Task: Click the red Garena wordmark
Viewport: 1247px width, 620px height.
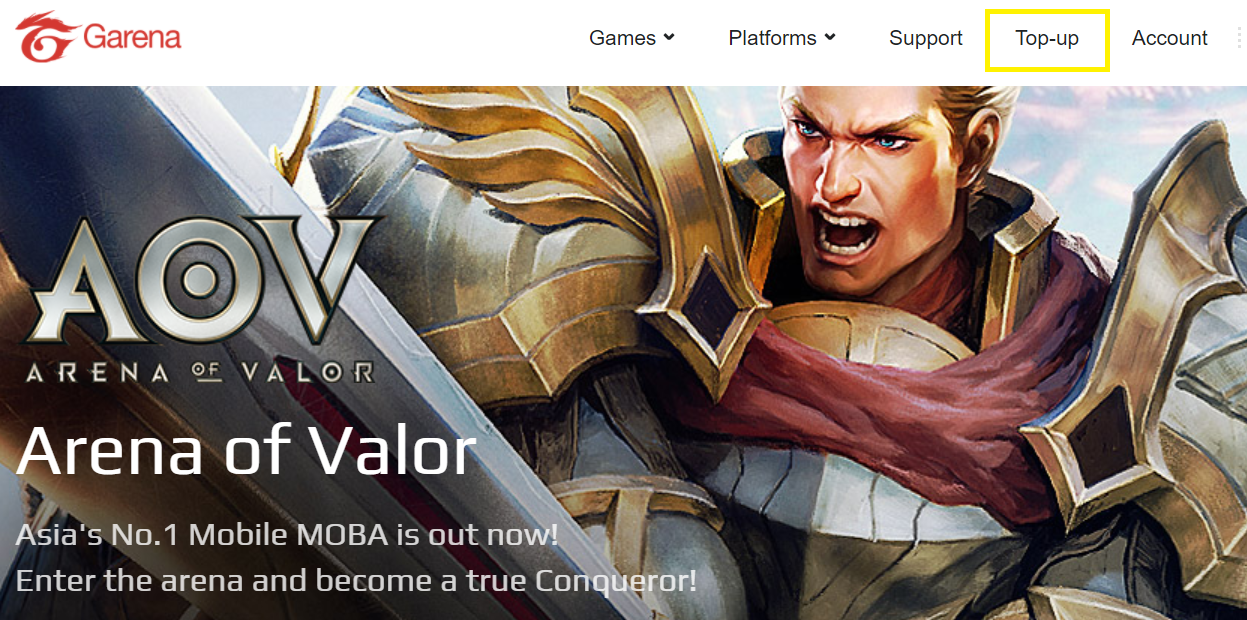Action: tap(133, 38)
